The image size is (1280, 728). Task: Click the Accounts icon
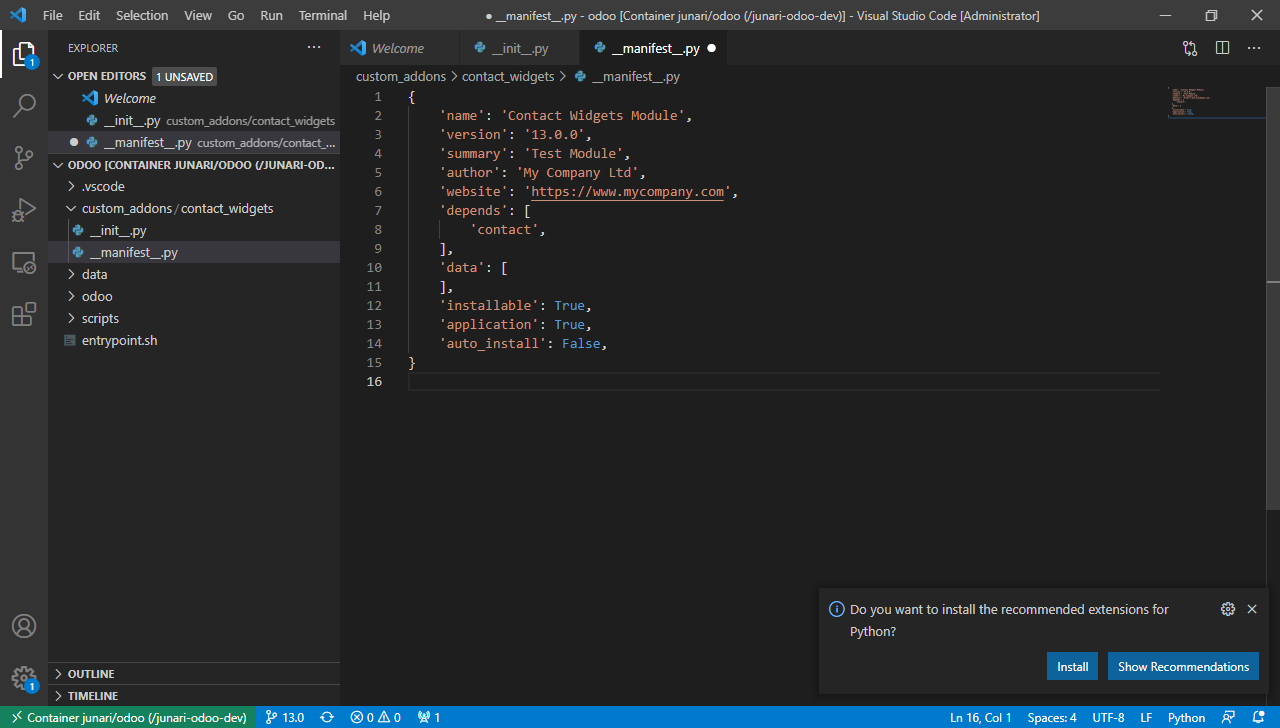point(24,626)
